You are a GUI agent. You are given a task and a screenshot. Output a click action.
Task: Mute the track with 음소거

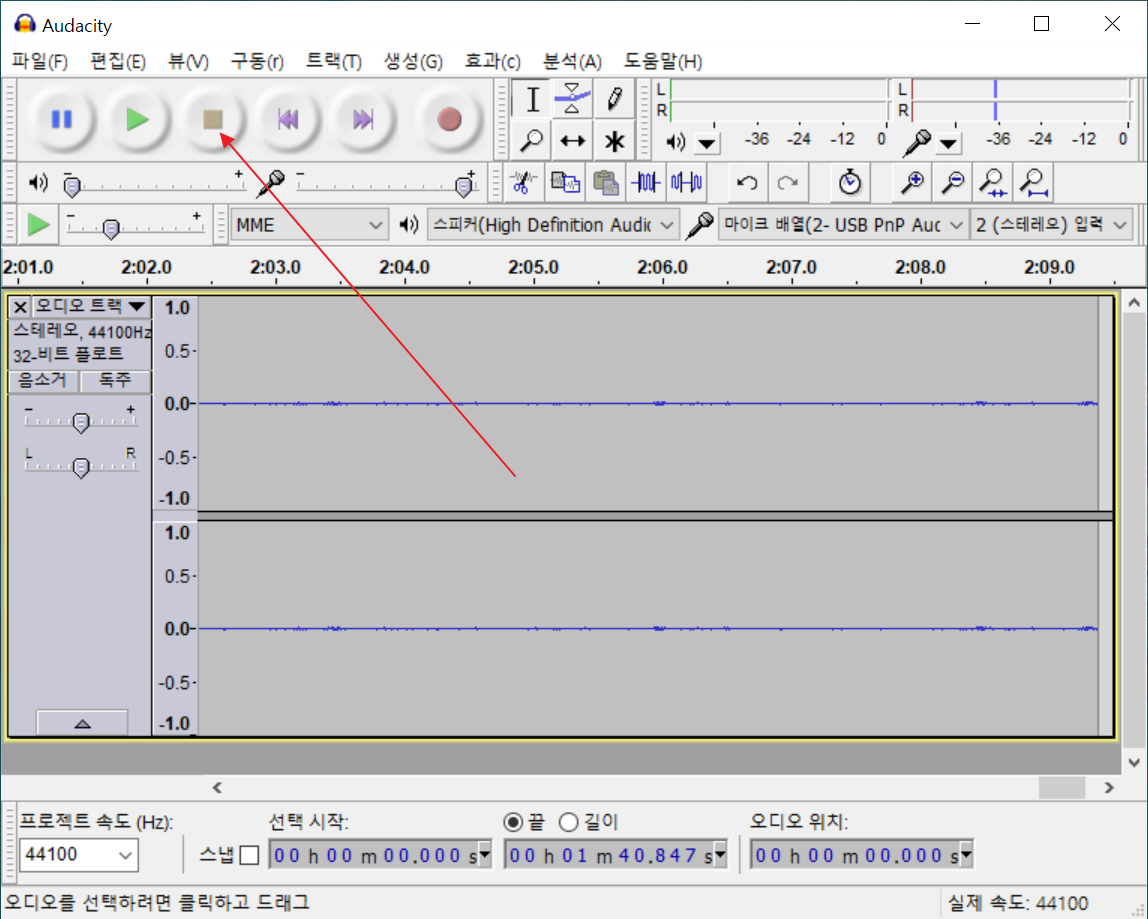click(x=42, y=380)
